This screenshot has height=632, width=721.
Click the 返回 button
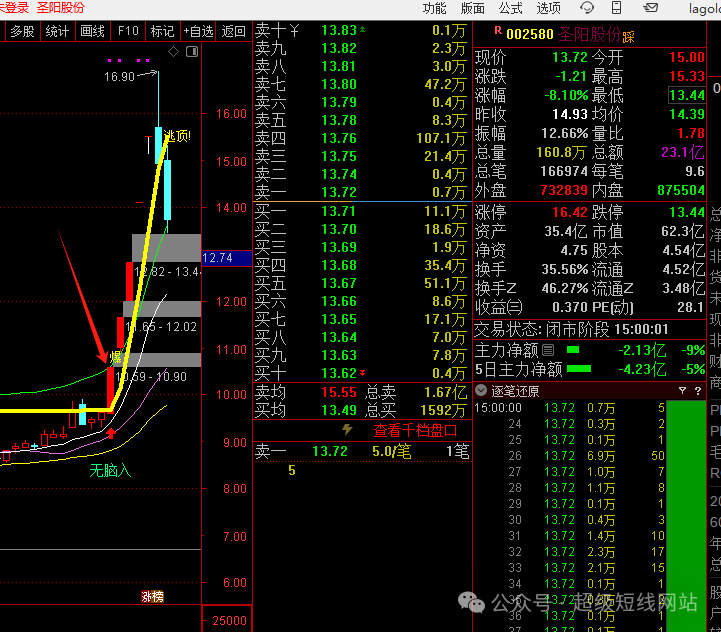pyautogui.click(x=234, y=31)
